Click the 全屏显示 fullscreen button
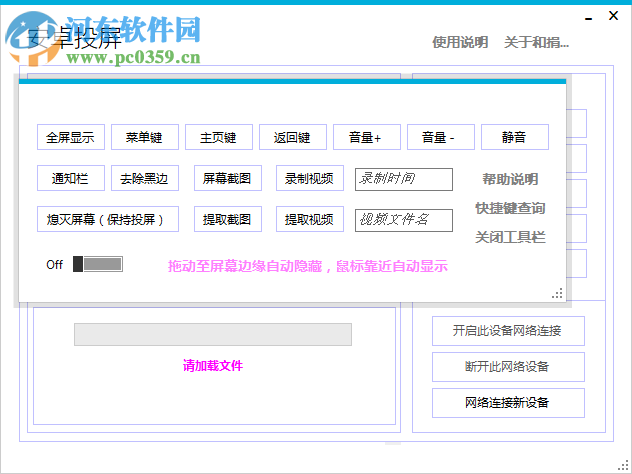Viewport: 632px width, 474px height. click(x=71, y=137)
